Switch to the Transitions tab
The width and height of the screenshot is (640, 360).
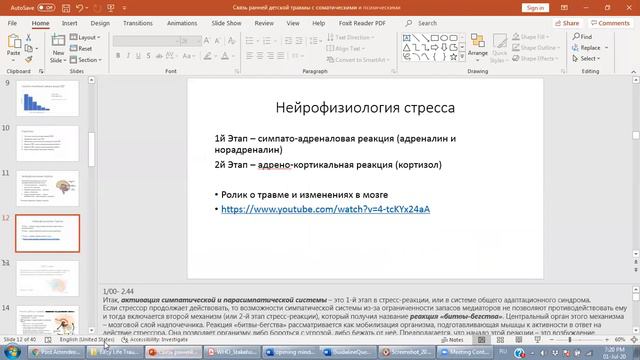click(138, 23)
